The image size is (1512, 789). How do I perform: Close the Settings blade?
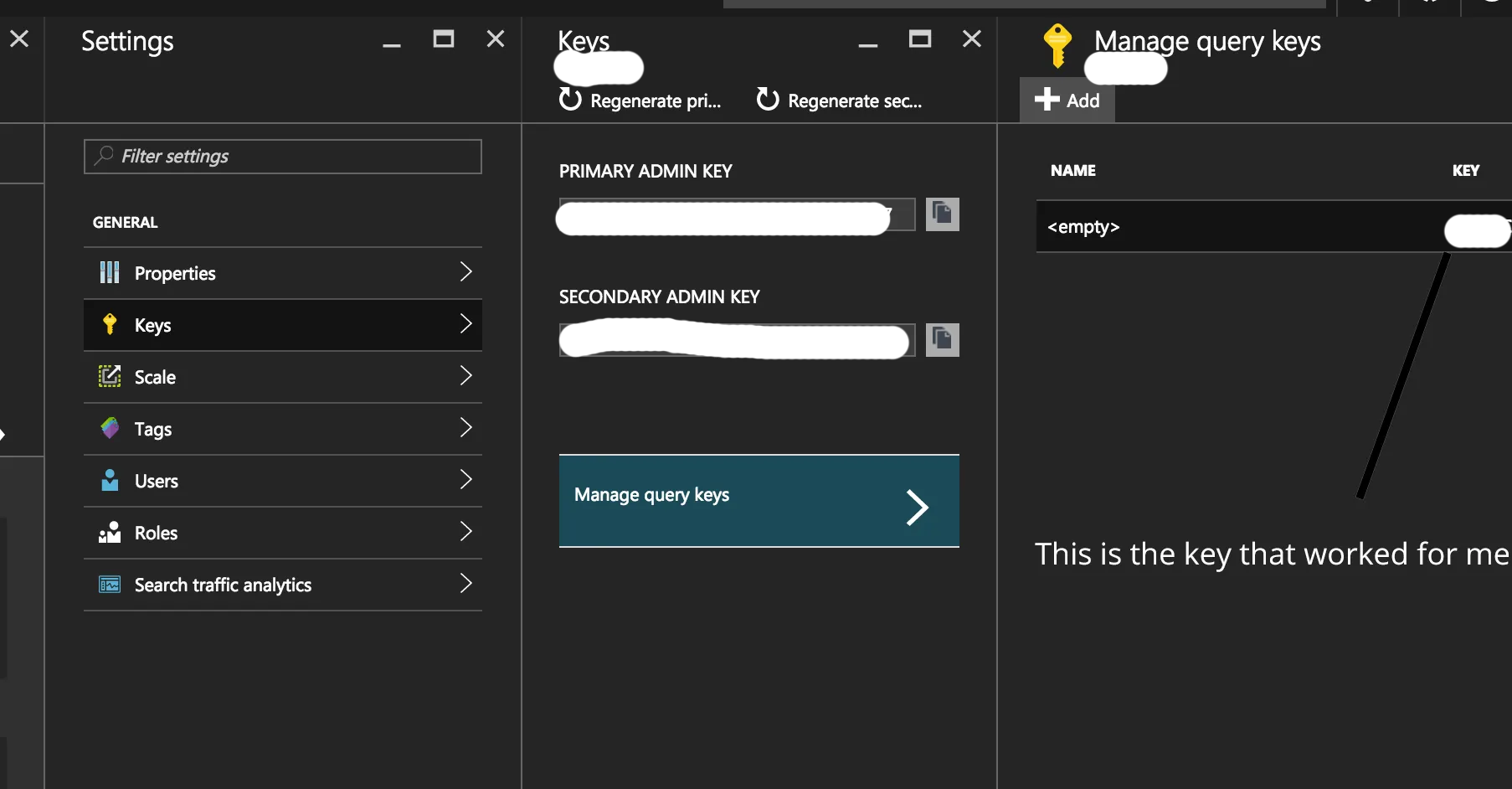[x=496, y=39]
